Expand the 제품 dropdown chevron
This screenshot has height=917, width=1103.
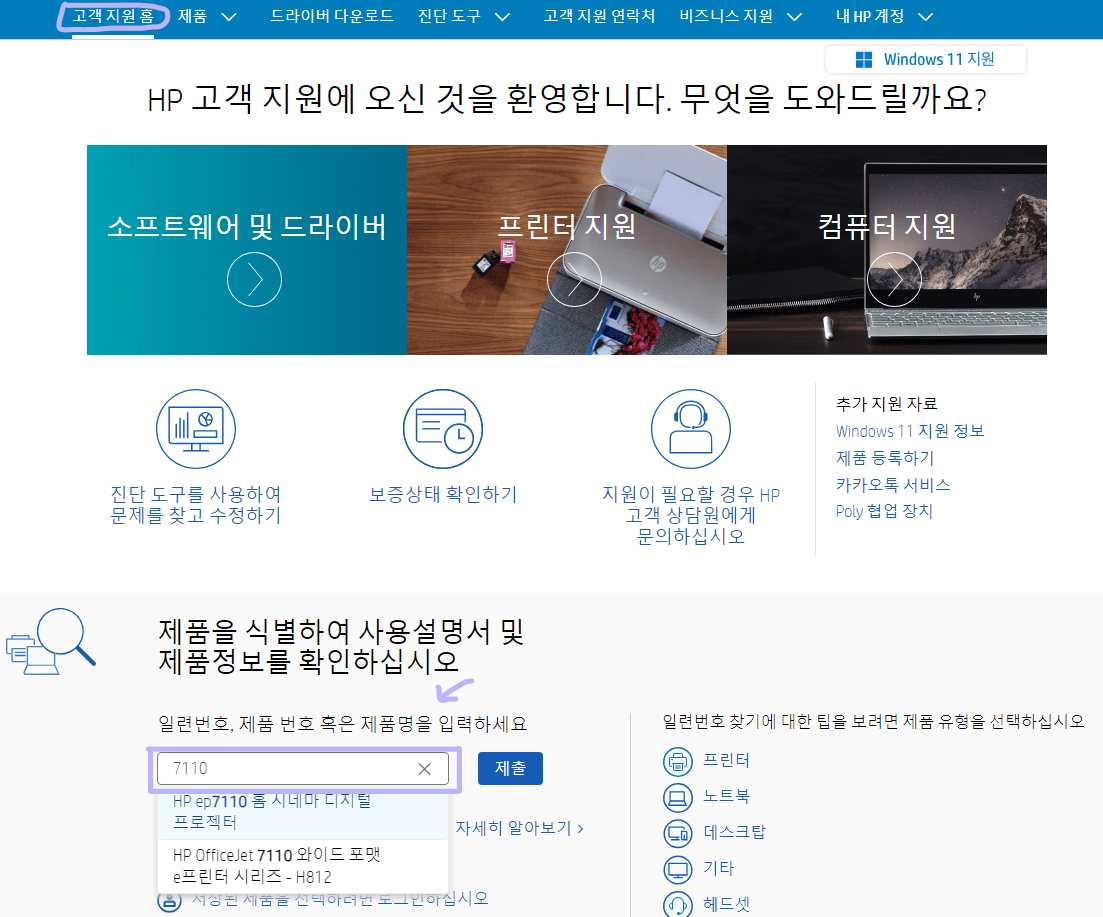pyautogui.click(x=229, y=17)
